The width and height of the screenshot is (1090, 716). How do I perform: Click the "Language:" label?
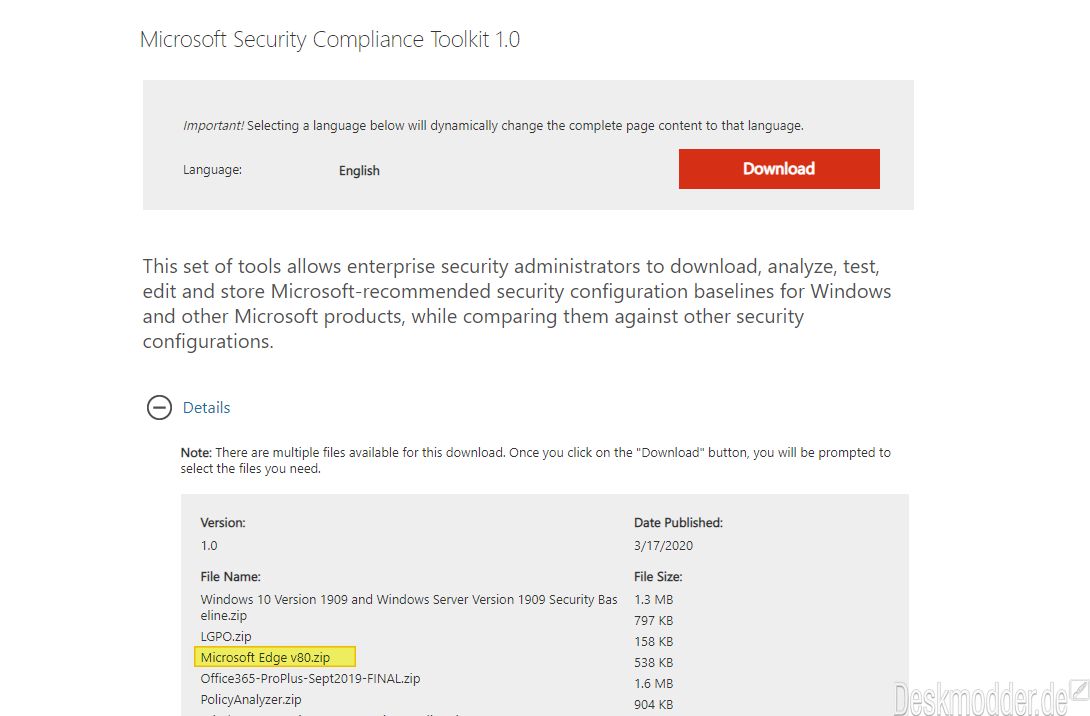click(213, 170)
